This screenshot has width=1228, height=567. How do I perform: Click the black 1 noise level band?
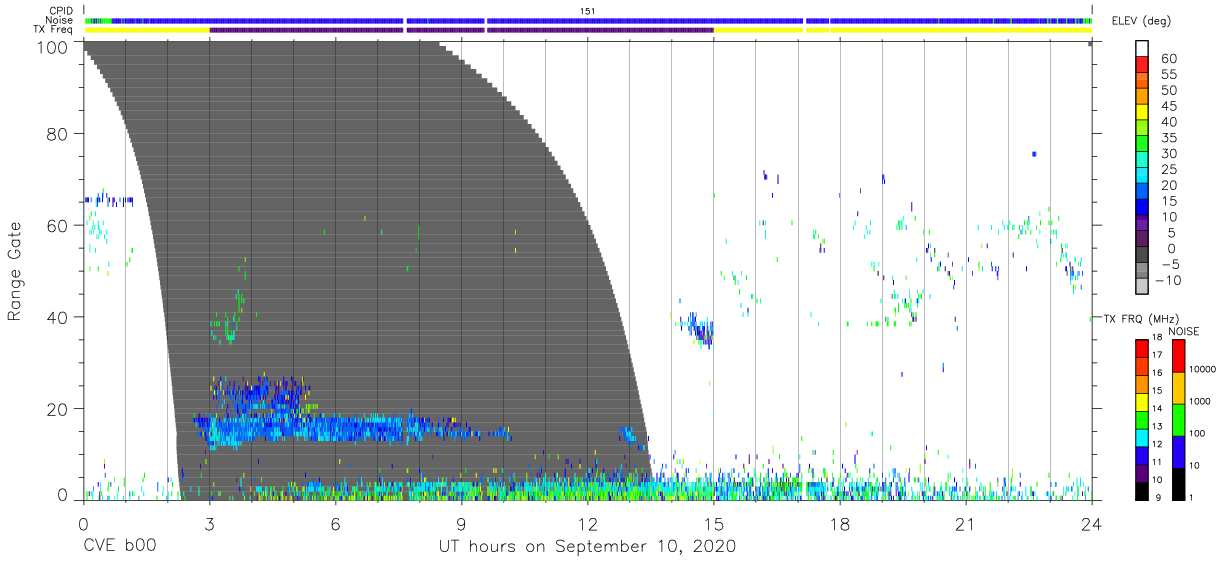(1178, 484)
